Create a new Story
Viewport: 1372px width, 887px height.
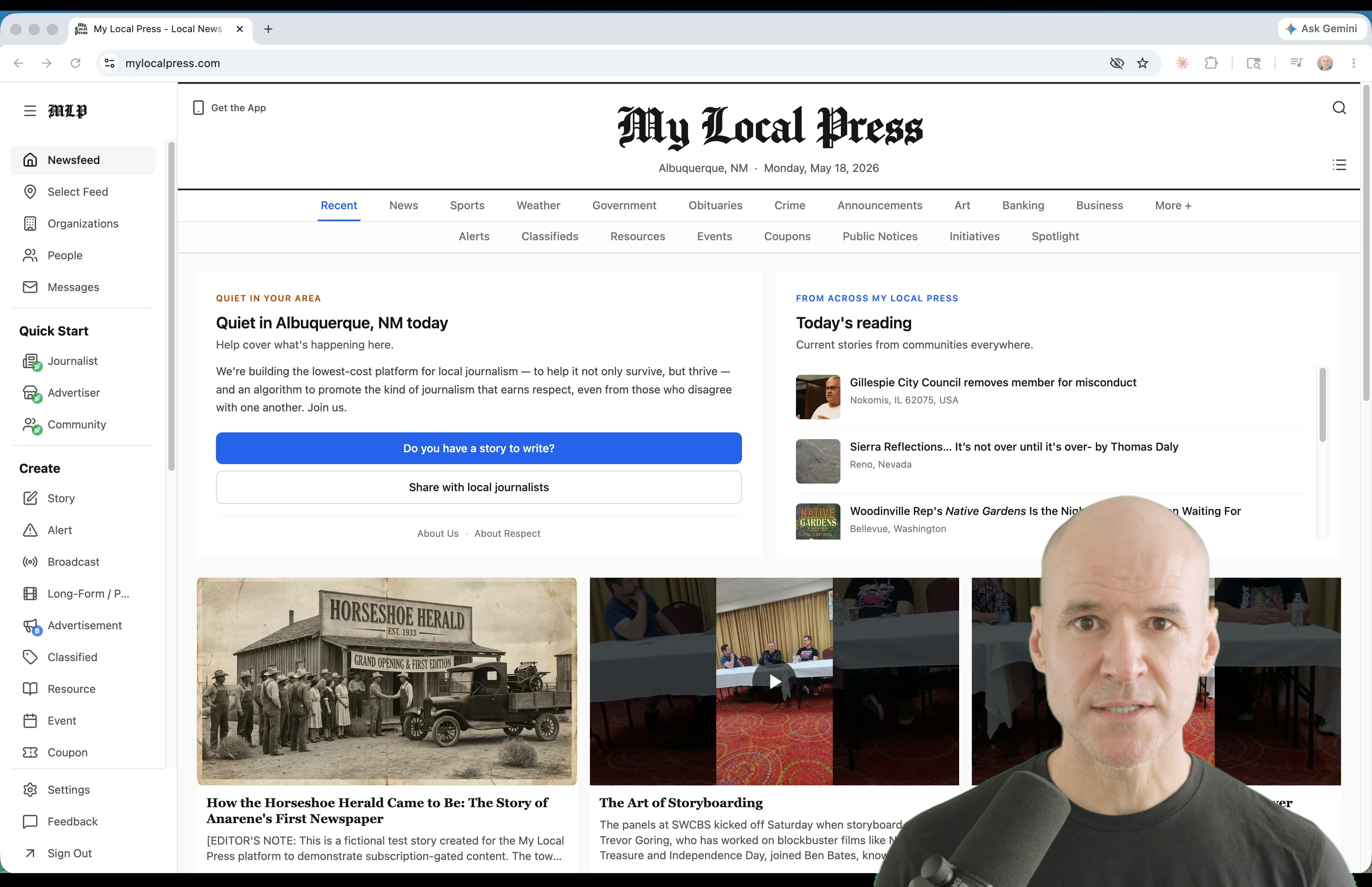click(x=82, y=498)
